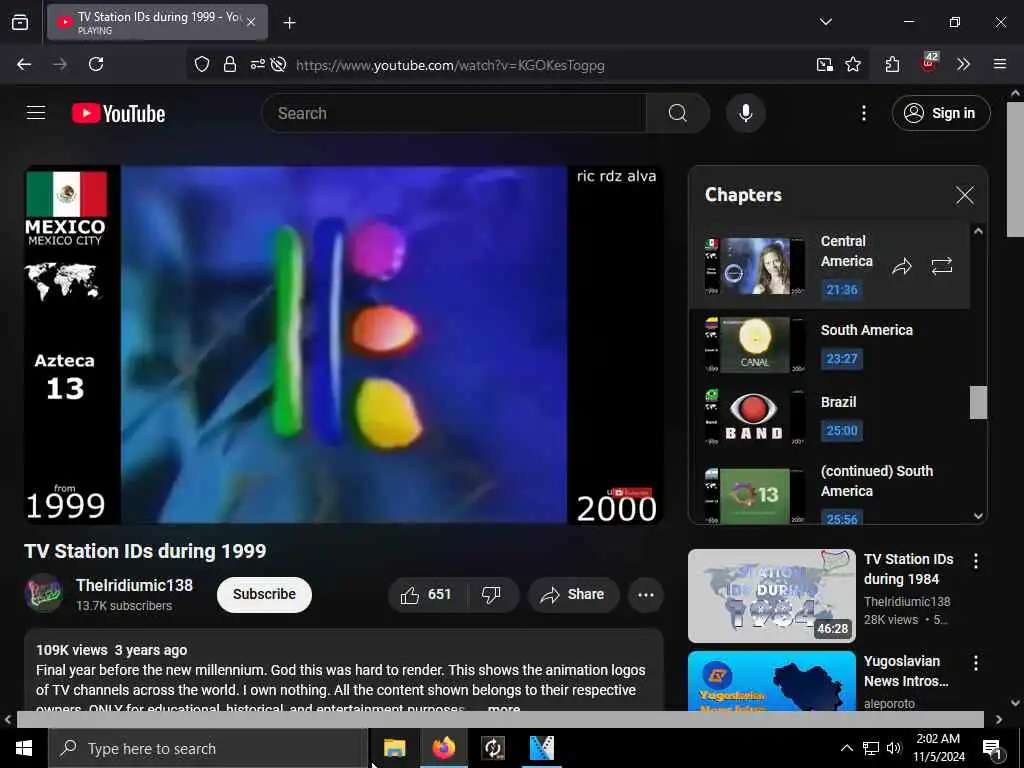
Task: Close the TV Station IDs tab
Action: (x=251, y=22)
